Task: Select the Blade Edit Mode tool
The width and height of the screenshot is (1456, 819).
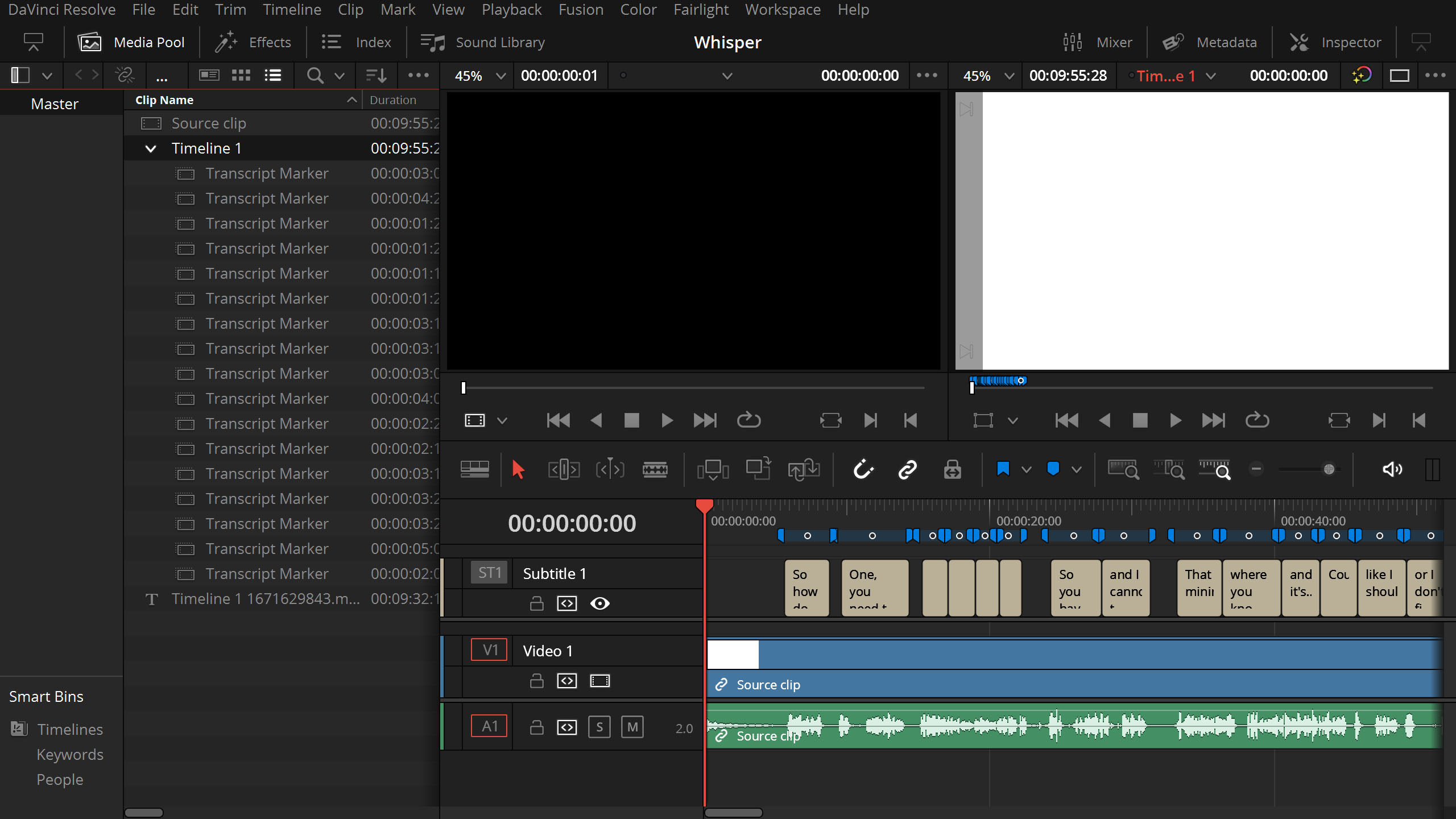Action: click(x=655, y=470)
